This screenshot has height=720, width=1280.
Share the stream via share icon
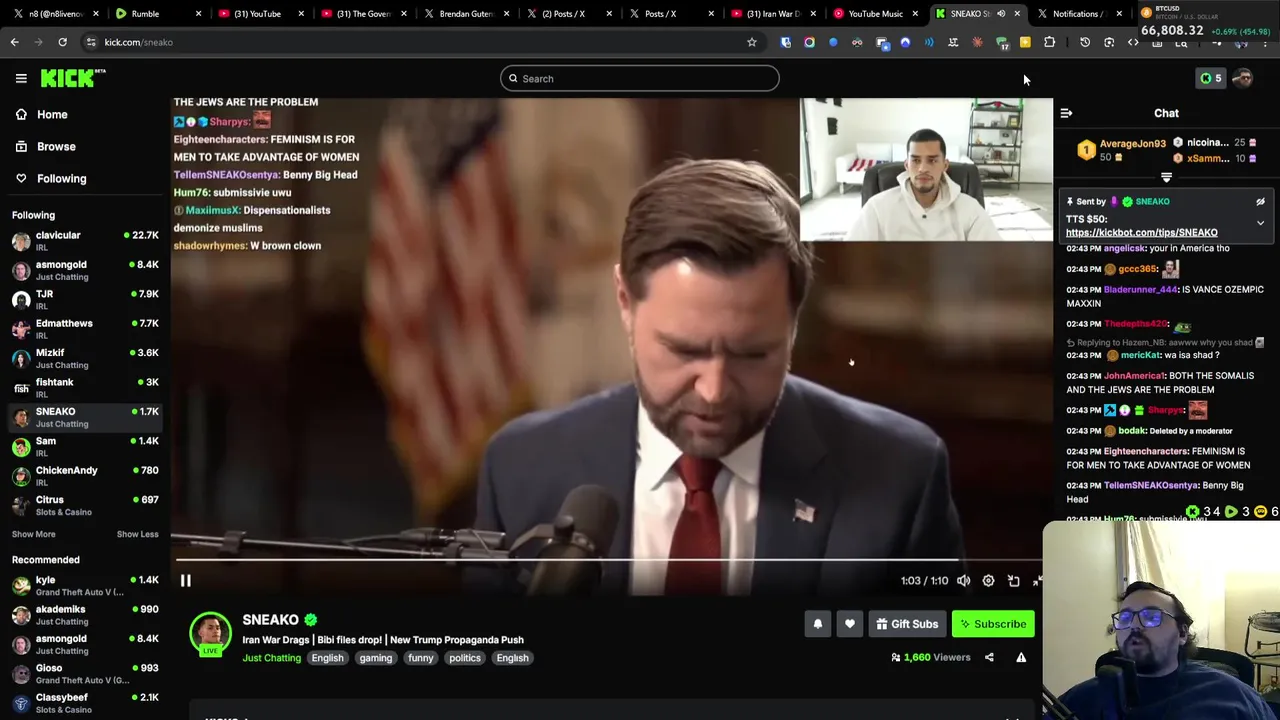[989, 657]
